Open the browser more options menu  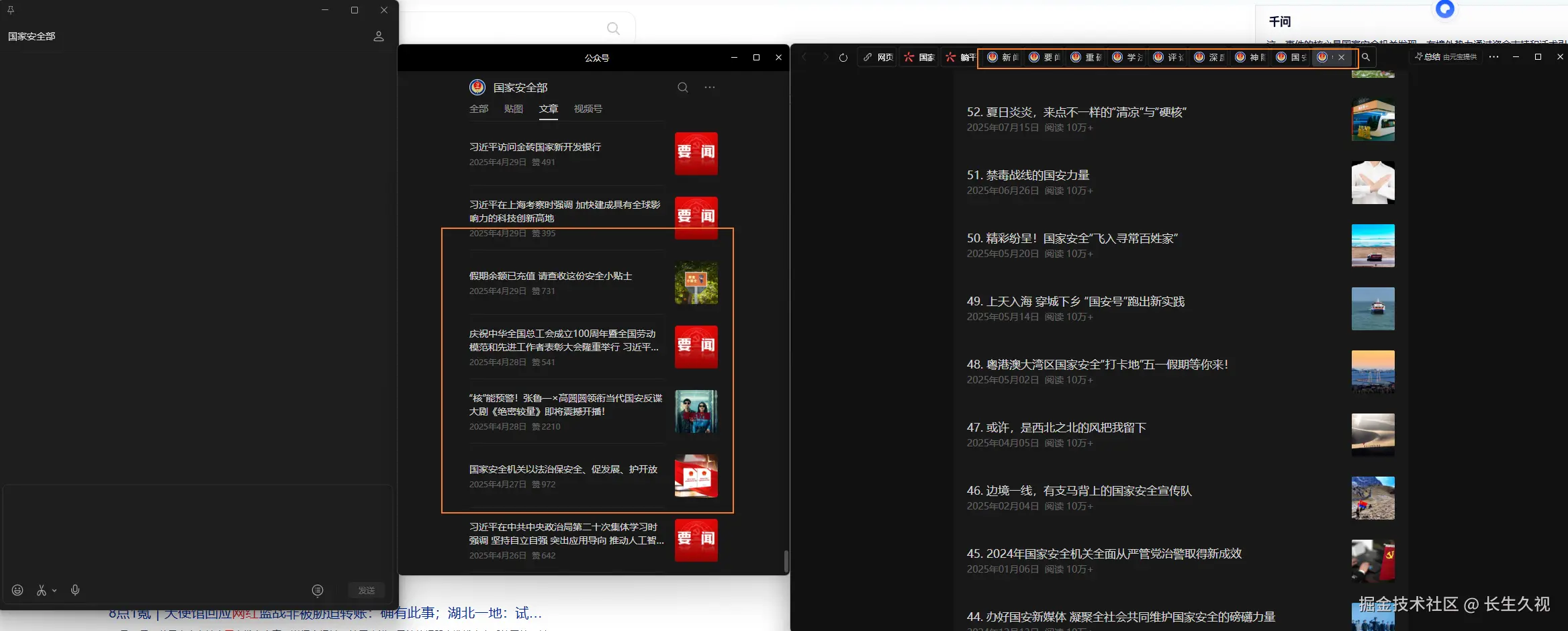1493,57
